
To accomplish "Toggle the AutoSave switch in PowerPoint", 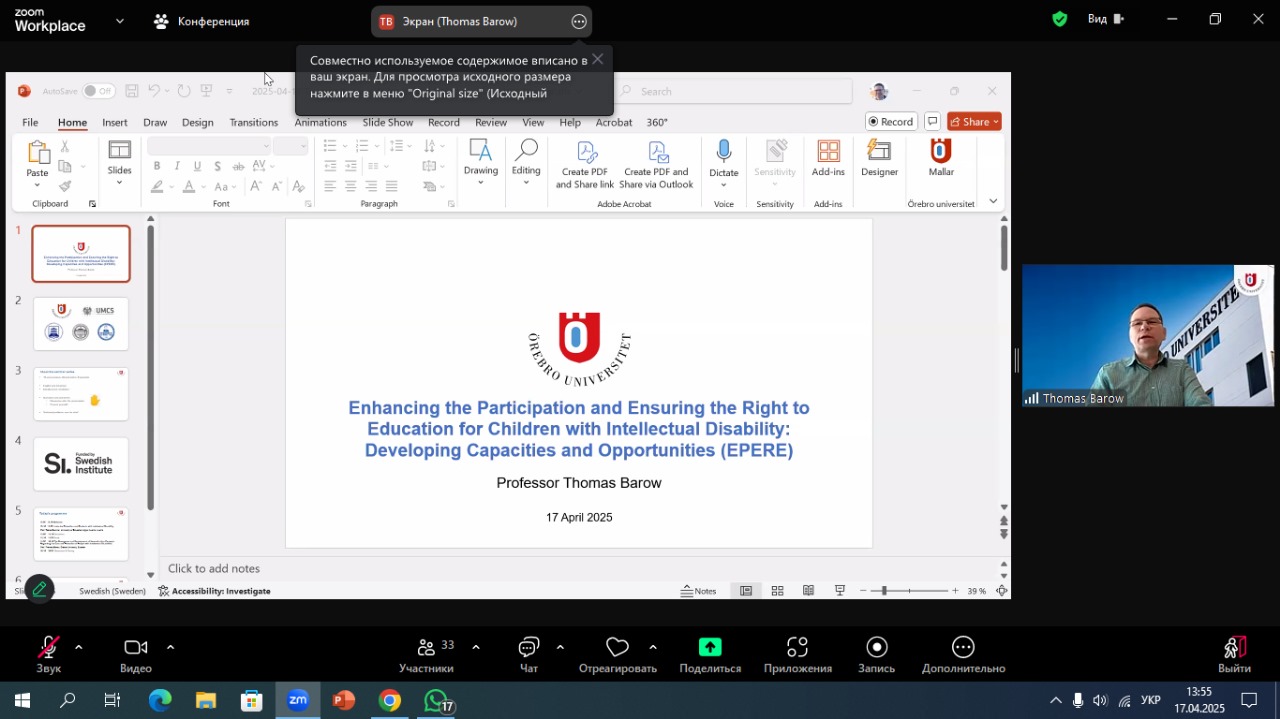I will click(x=98, y=91).
